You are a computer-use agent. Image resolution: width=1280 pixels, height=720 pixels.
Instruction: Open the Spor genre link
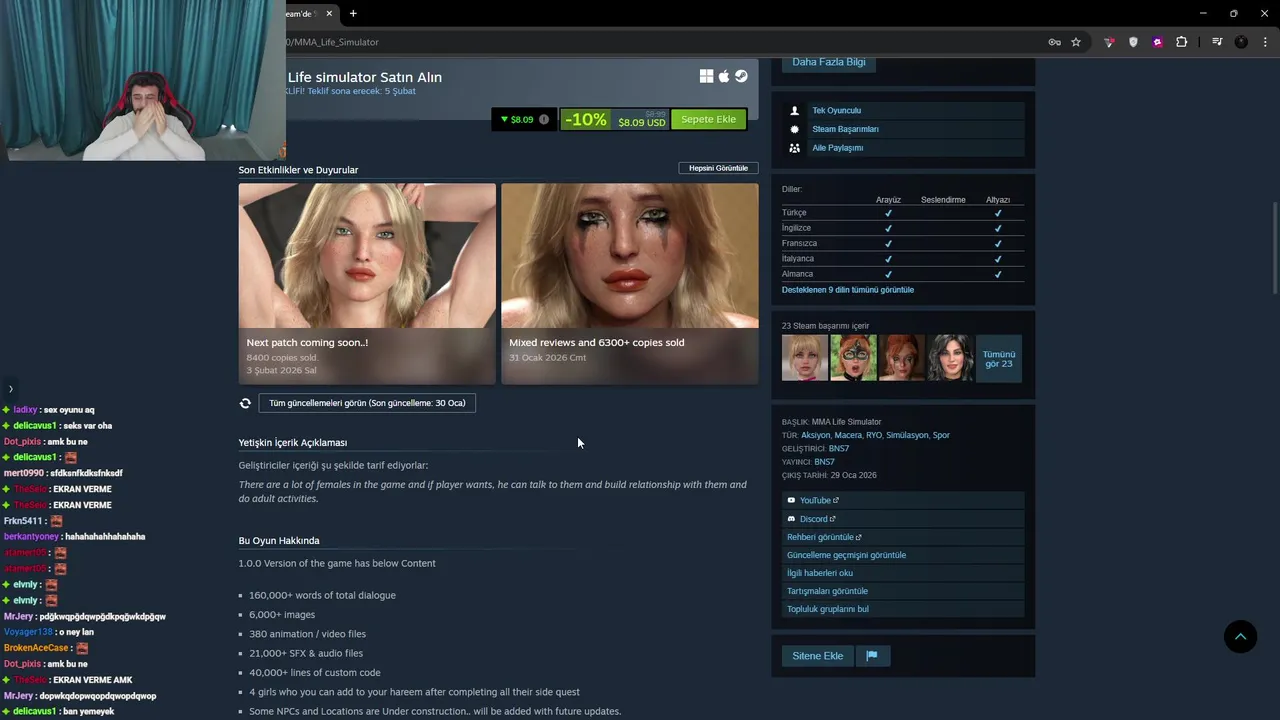(941, 435)
